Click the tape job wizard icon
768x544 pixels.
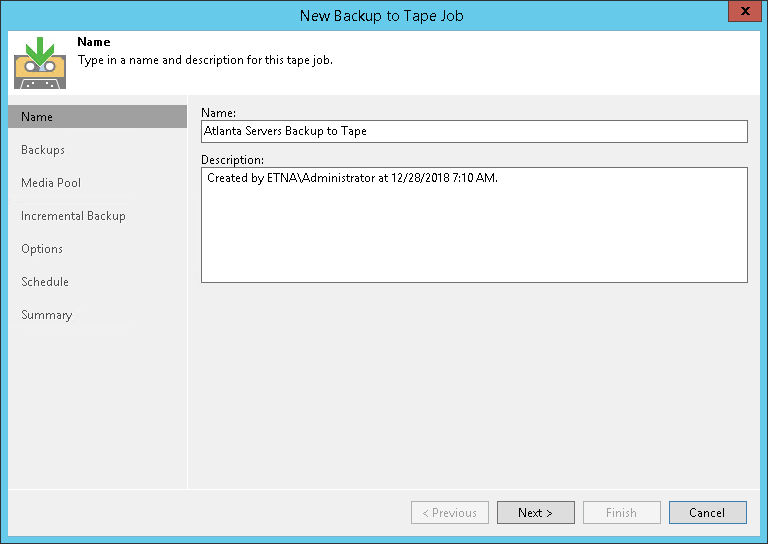(40, 62)
